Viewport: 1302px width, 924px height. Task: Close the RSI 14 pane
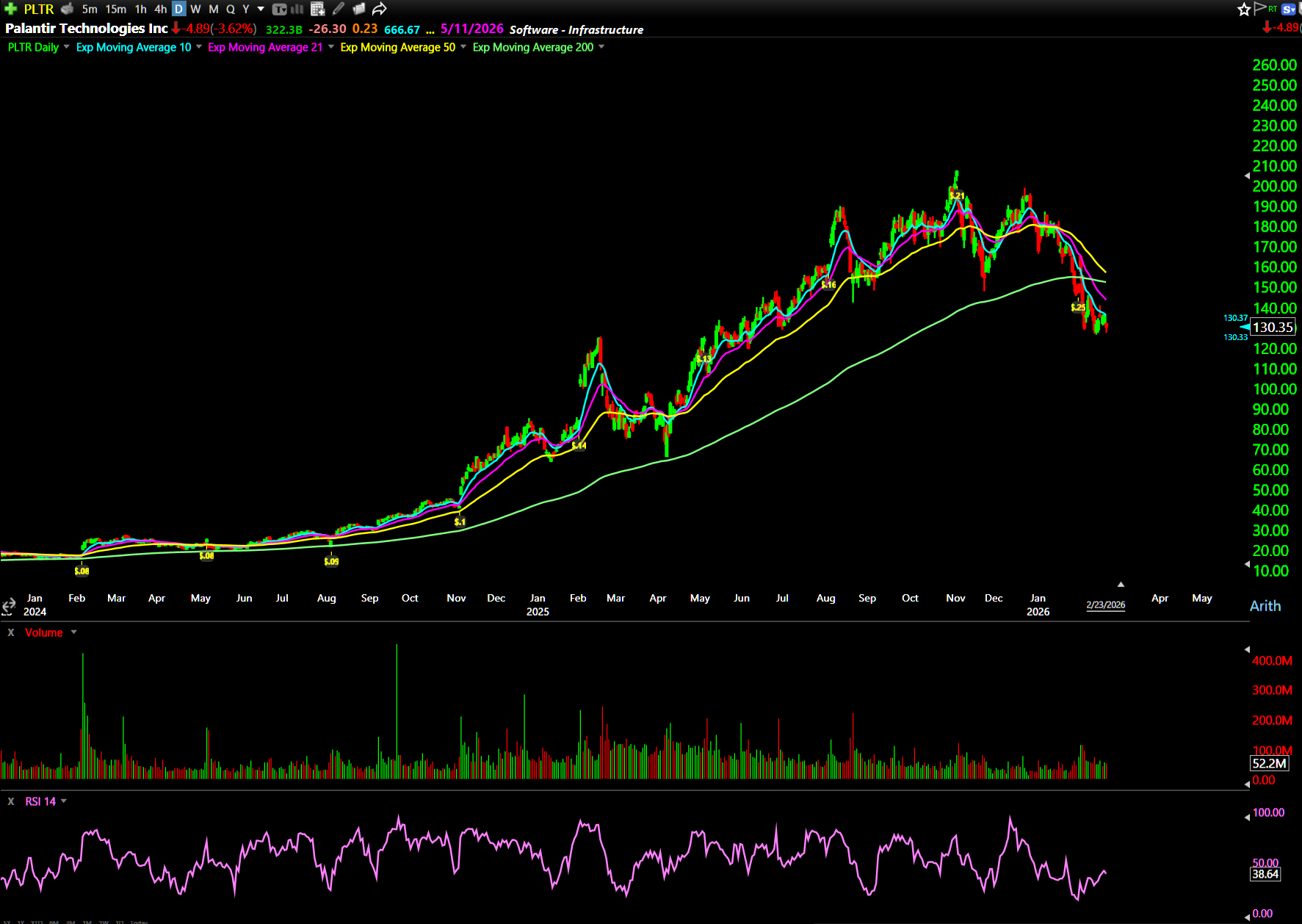tap(11, 801)
